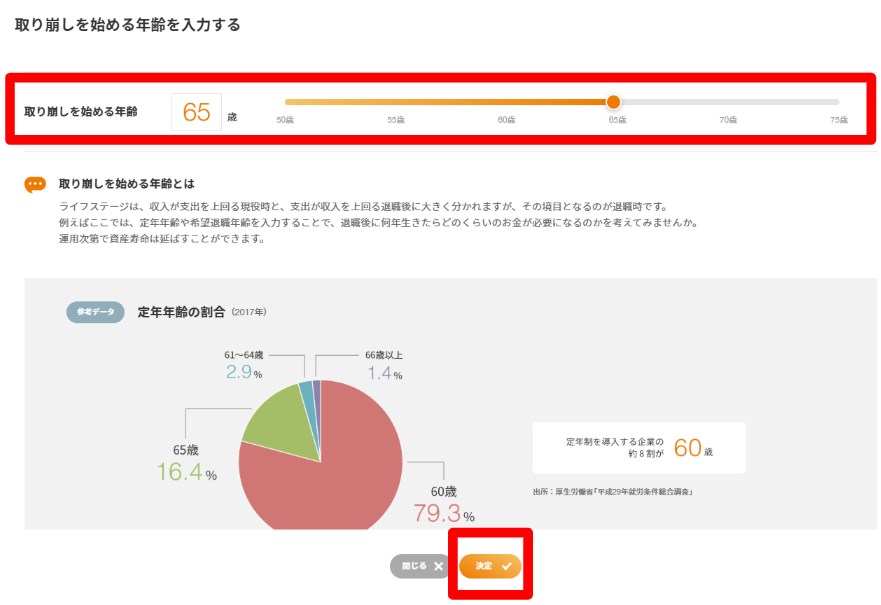Click the age input field showing 65
The height and width of the screenshot is (605, 881).
coord(196,112)
